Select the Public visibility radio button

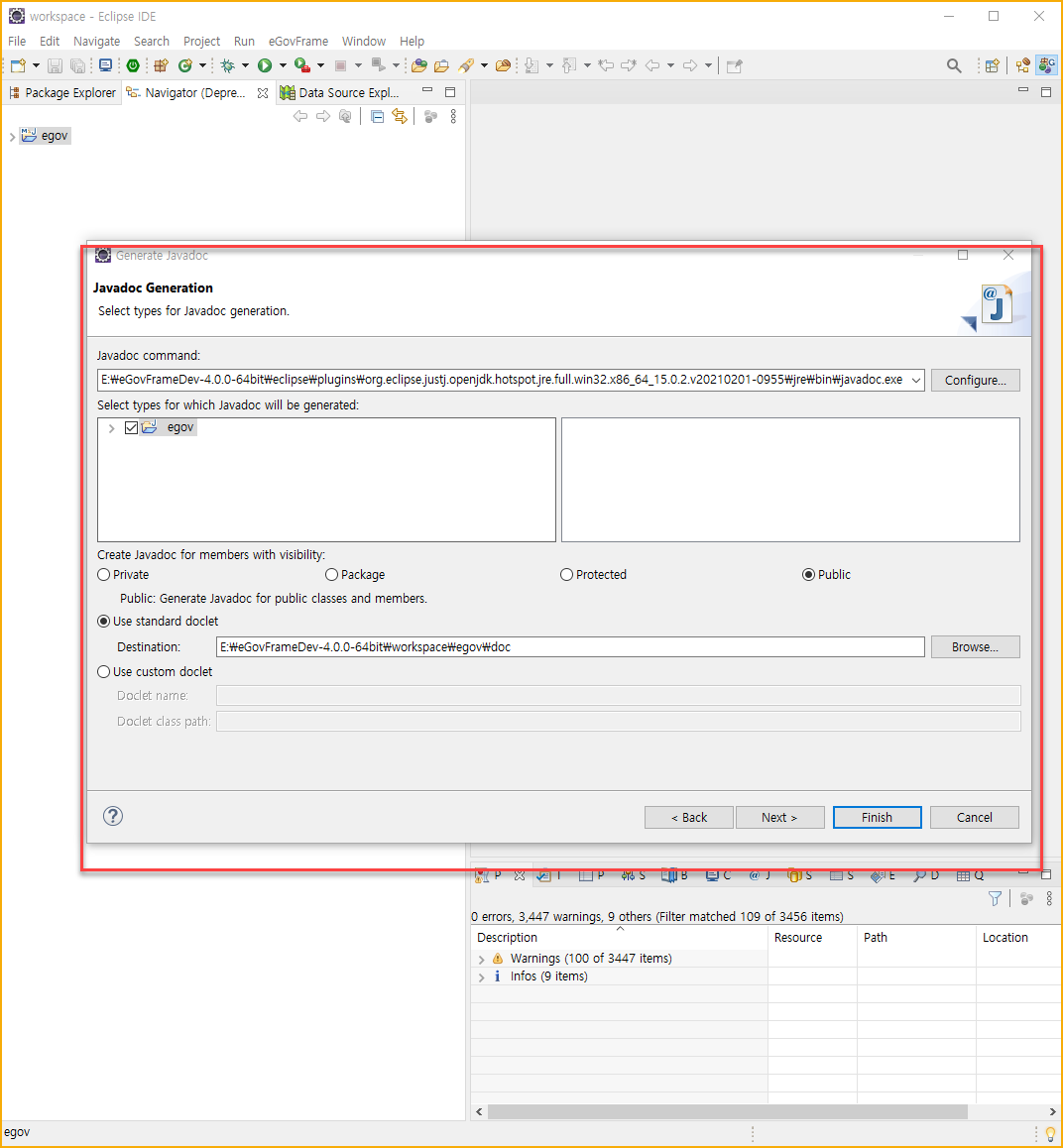click(x=809, y=575)
